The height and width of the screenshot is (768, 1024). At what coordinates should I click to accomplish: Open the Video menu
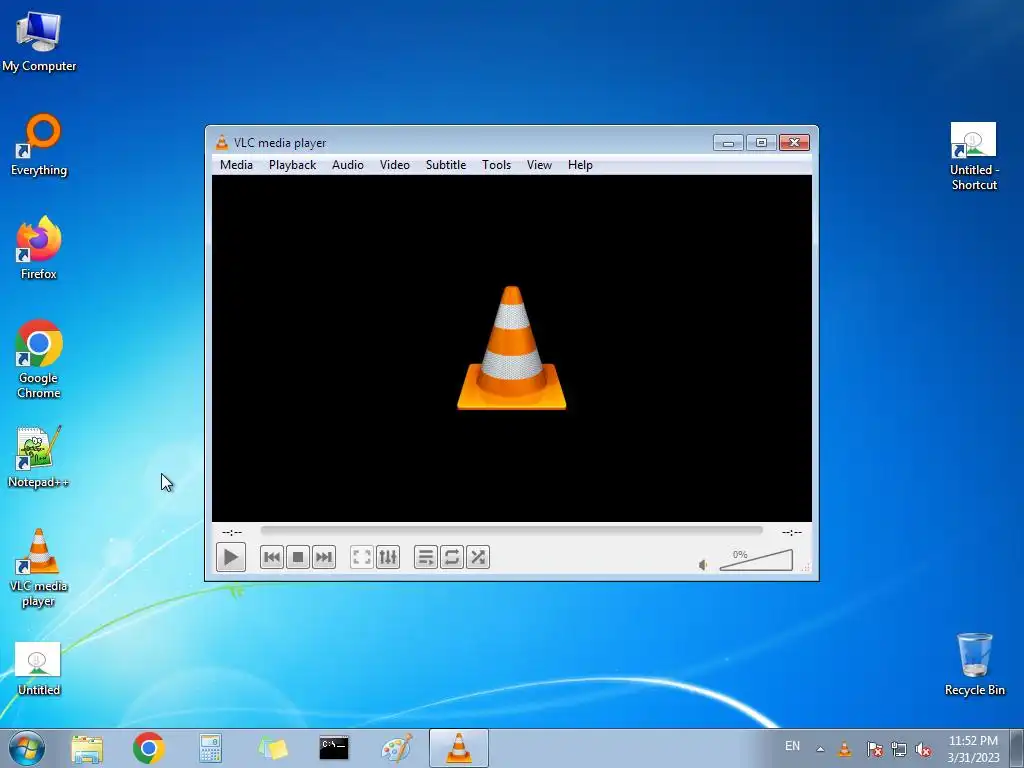[394, 165]
